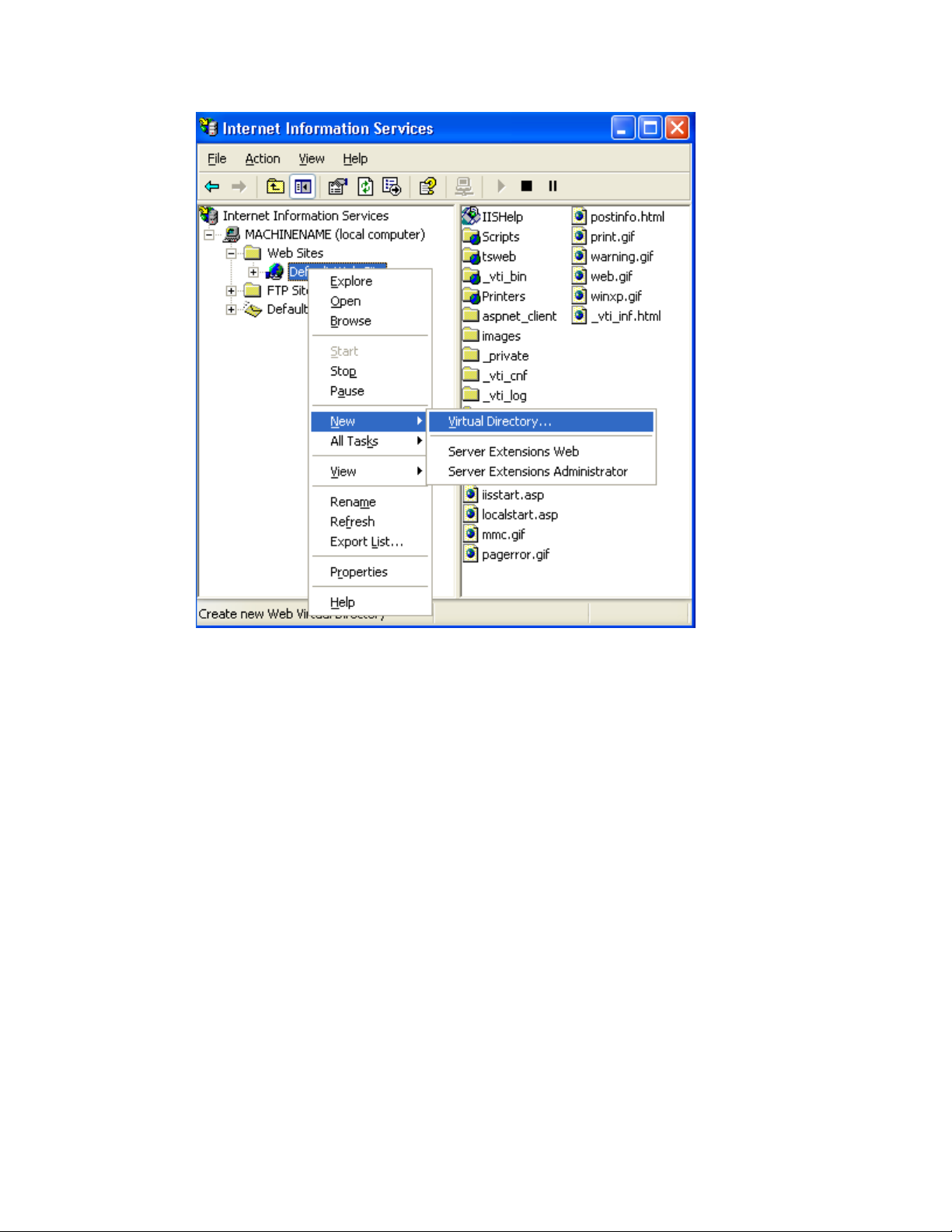Open the View menu in menu bar
952x1232 pixels.
[x=312, y=159]
